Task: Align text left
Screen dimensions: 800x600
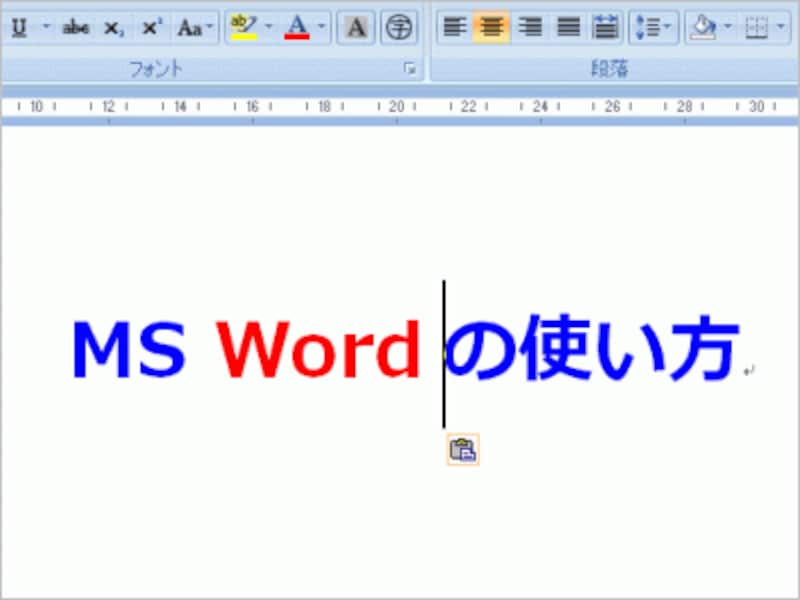Action: tap(454, 27)
